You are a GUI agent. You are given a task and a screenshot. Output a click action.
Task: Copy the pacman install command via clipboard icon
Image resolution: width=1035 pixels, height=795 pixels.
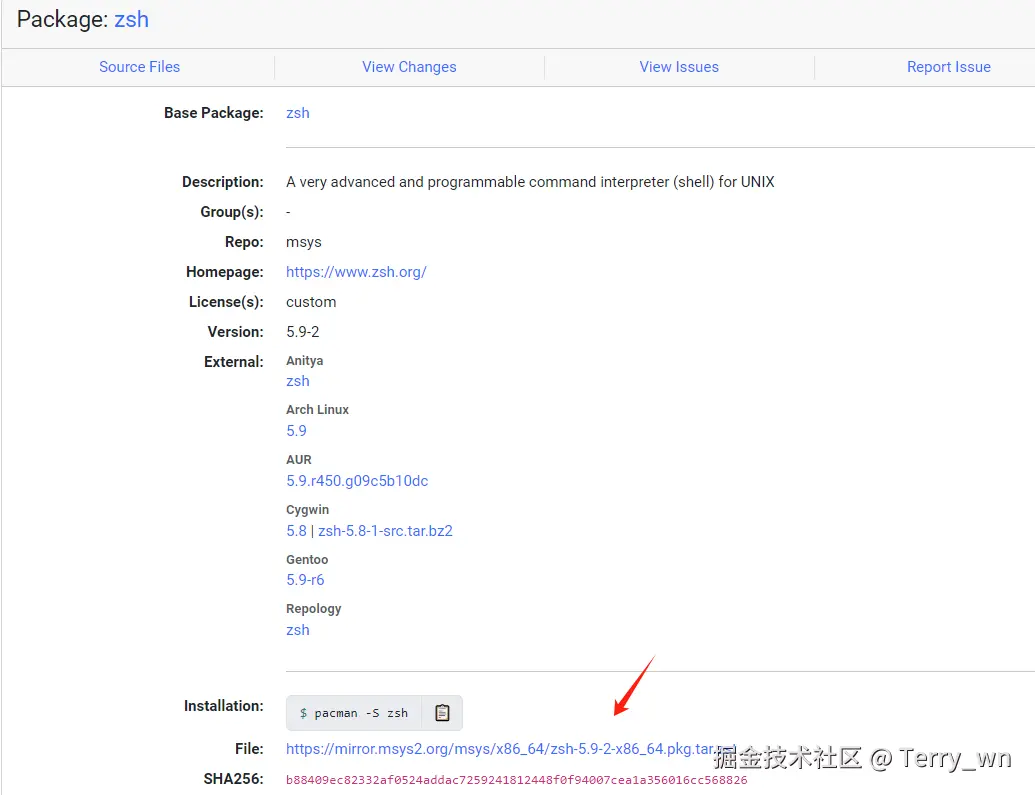pyautogui.click(x=442, y=713)
